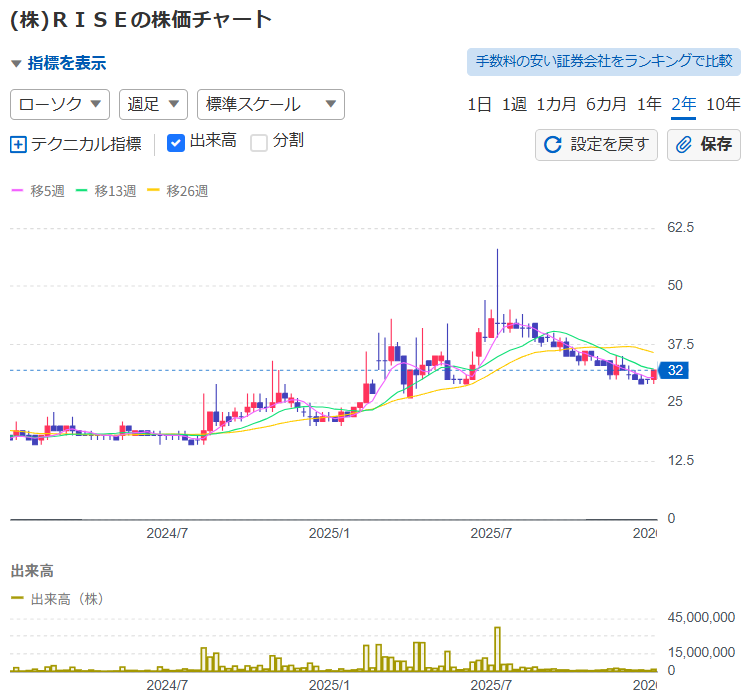Select the 10年 time range
Image resolution: width=742 pixels, height=696 pixels.
point(723,104)
